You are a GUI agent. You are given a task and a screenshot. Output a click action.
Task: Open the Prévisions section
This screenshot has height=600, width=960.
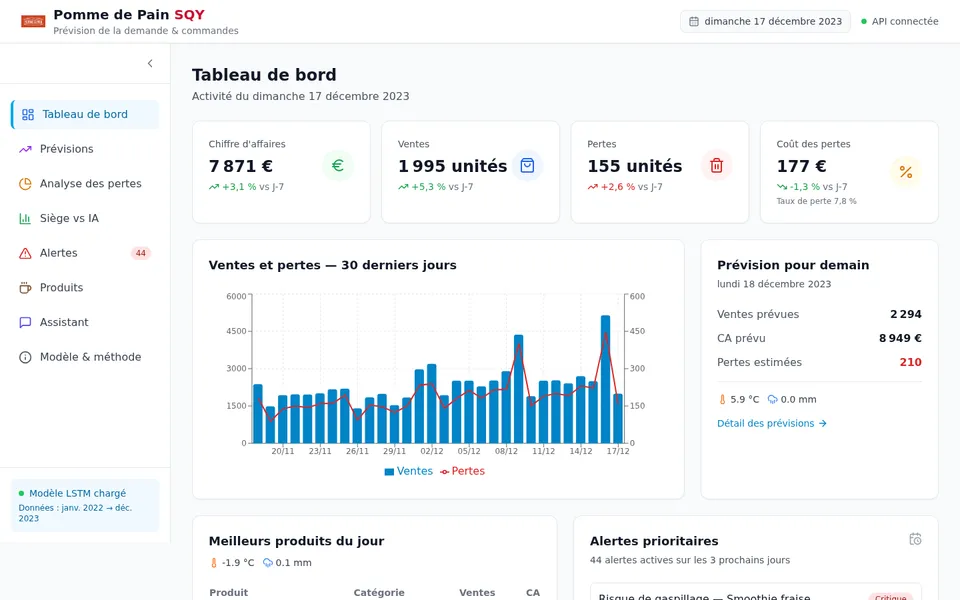pos(85,149)
